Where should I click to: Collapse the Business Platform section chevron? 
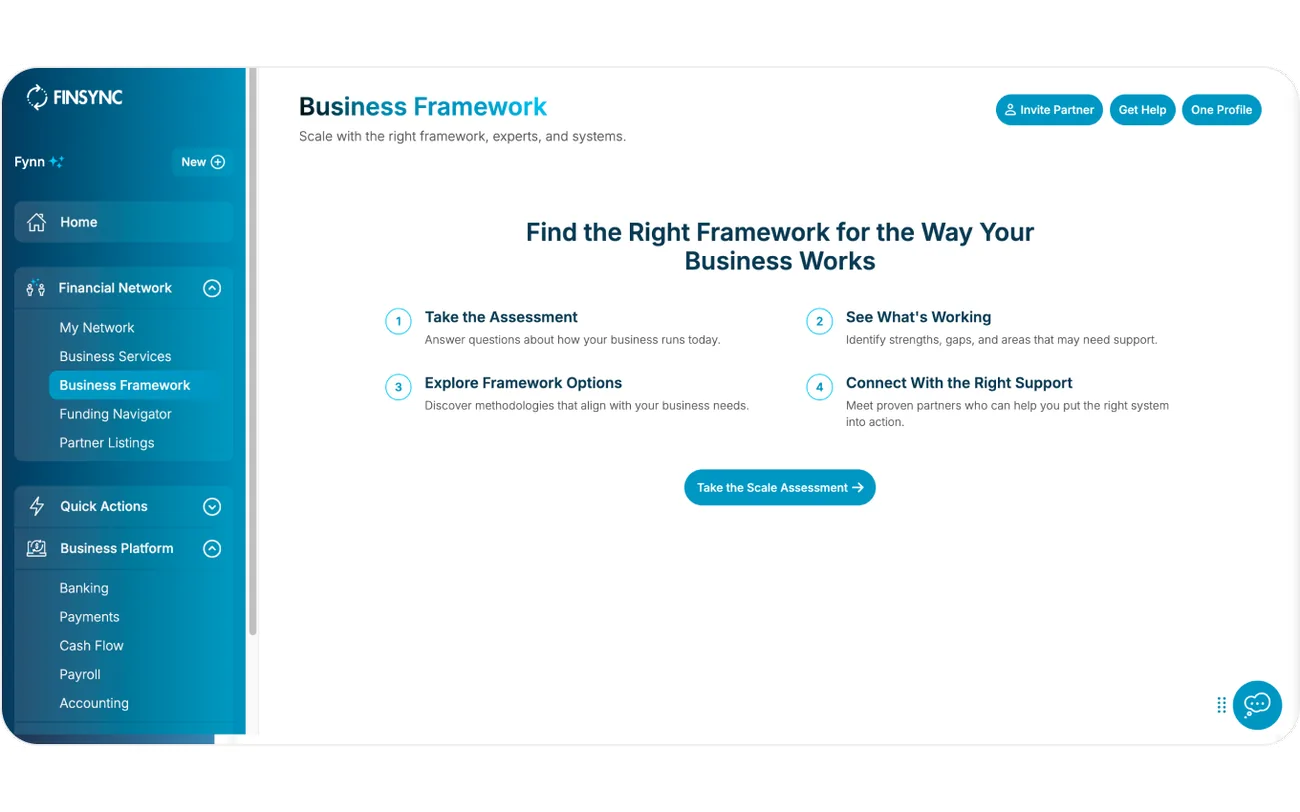[212, 549]
